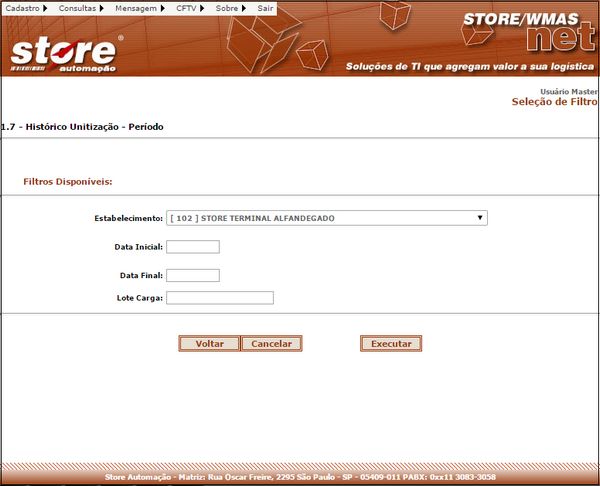Click into the Lote Carga field
Viewport: 600px width, 486px height.
(220, 297)
